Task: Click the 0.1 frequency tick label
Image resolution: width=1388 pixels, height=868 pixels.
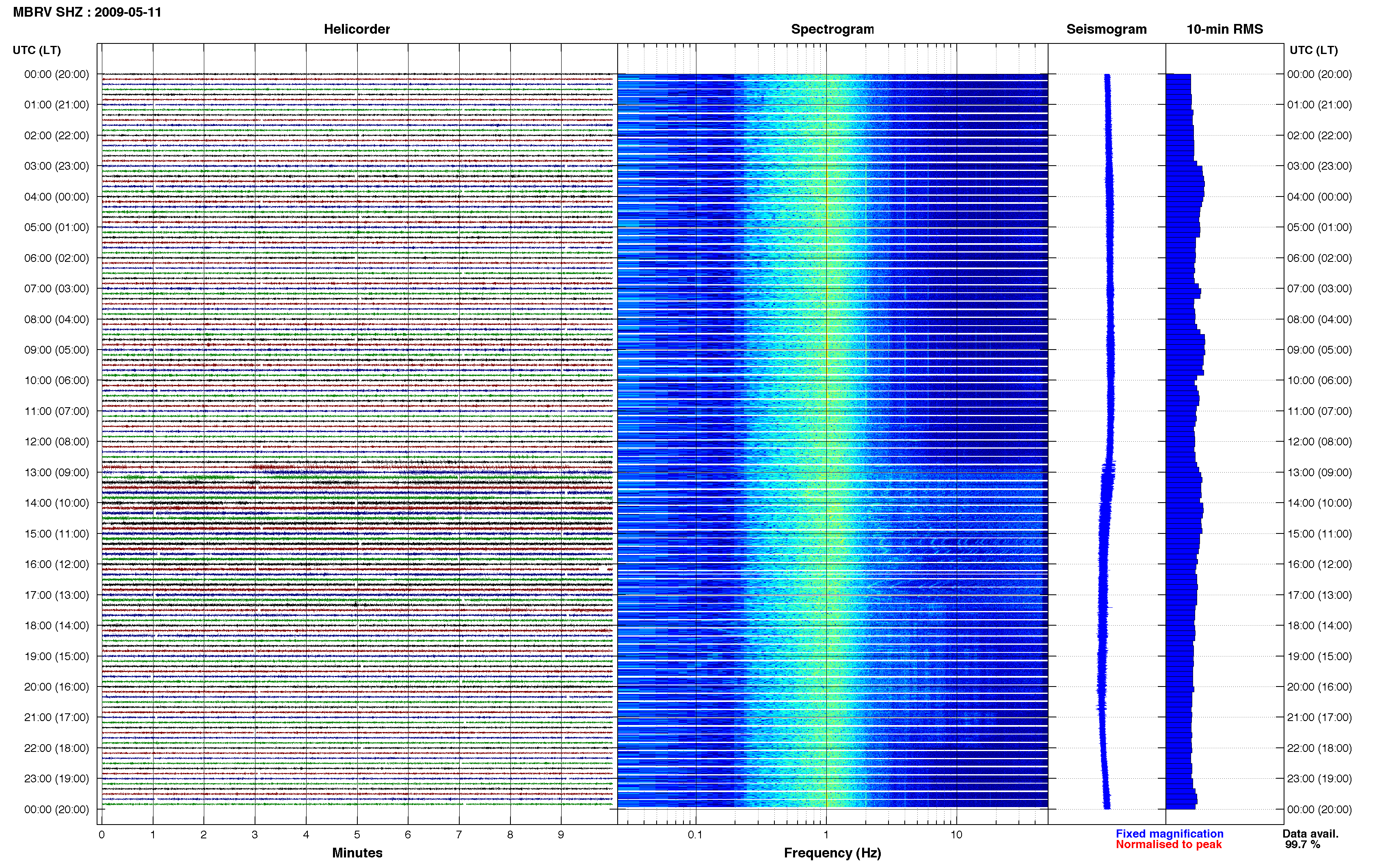Action: pos(695,835)
